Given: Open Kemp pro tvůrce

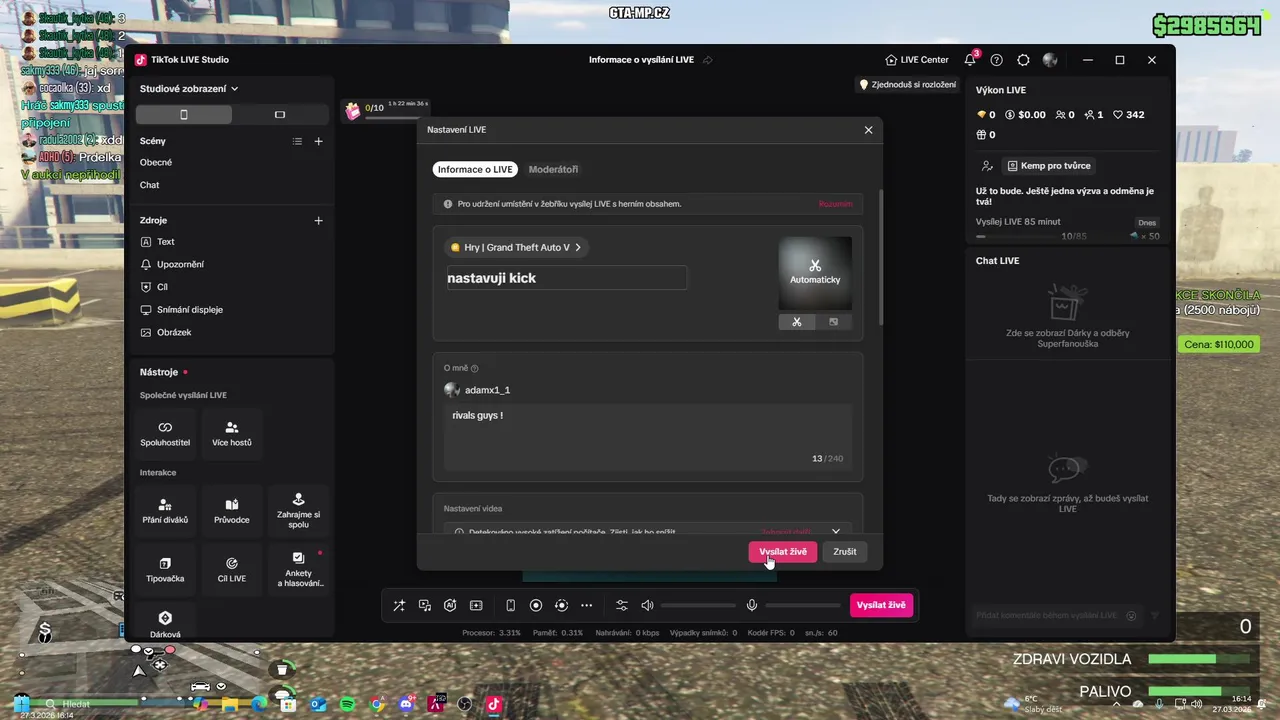Looking at the screenshot, I should click(x=1049, y=166).
